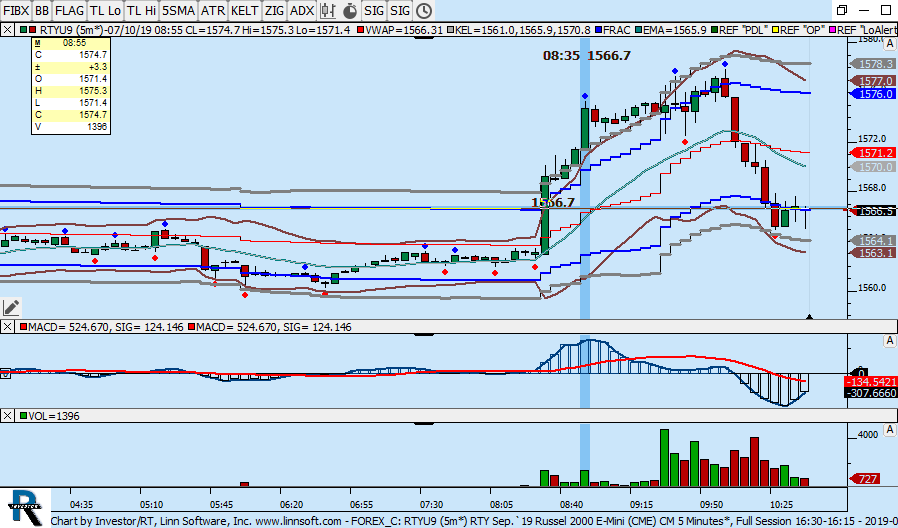
Task: Click the black triangle marker at chart bottom
Action: click(809, 316)
